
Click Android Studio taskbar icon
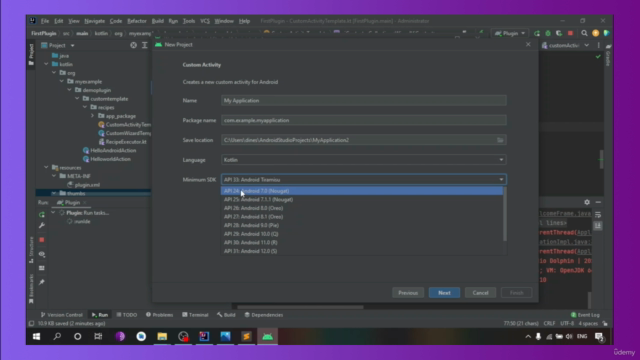pos(267,336)
